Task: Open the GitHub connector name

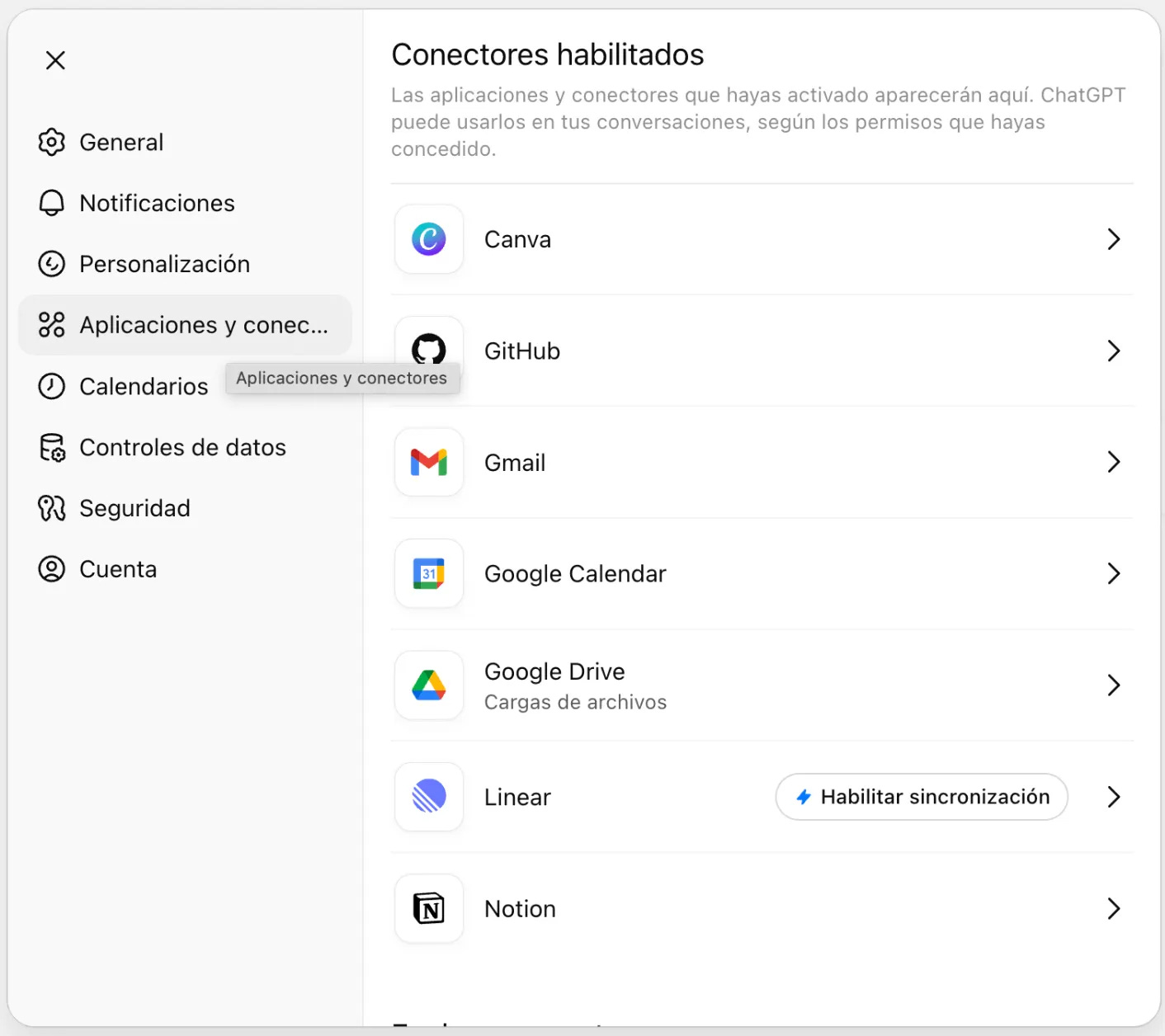Action: click(522, 351)
